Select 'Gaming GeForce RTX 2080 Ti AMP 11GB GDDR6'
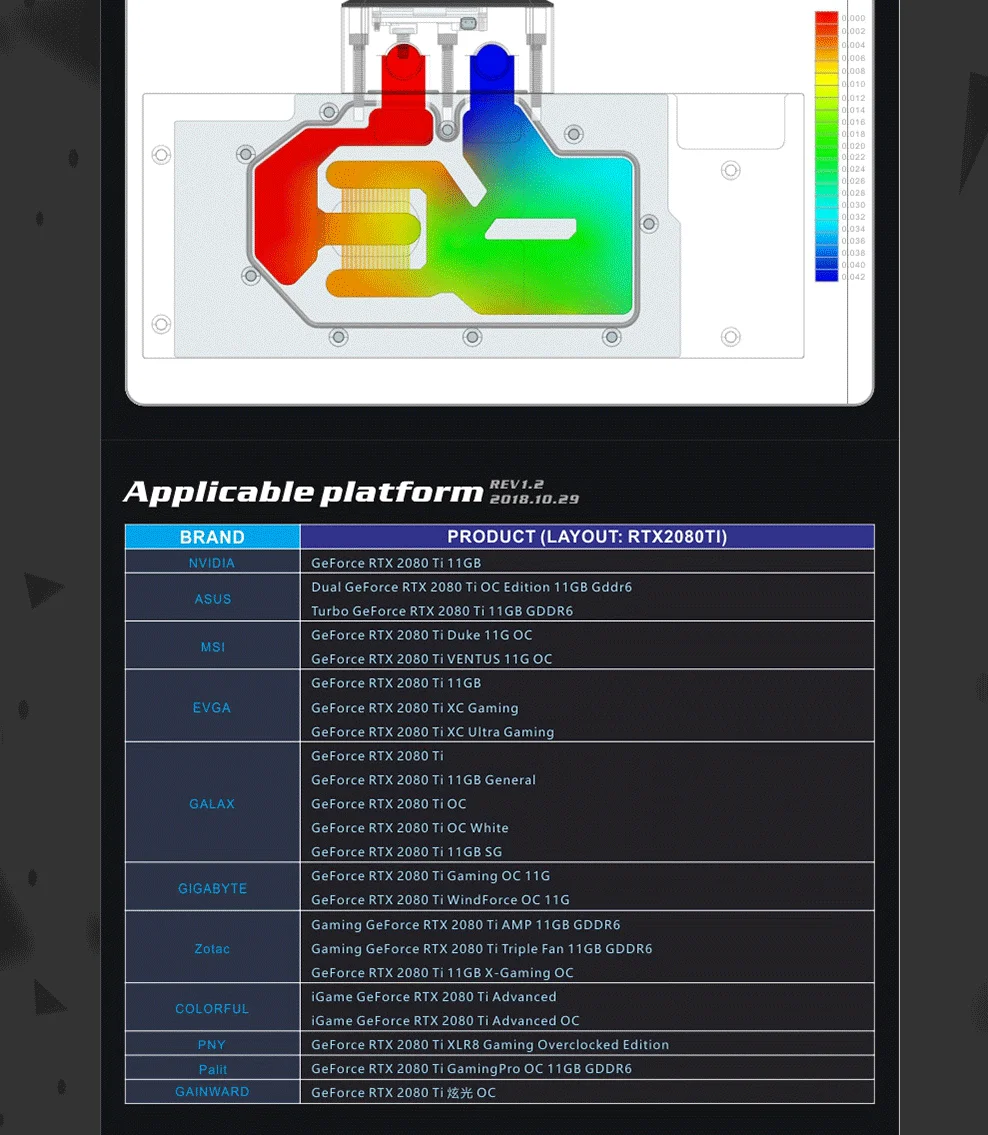The image size is (988, 1135). 465,924
